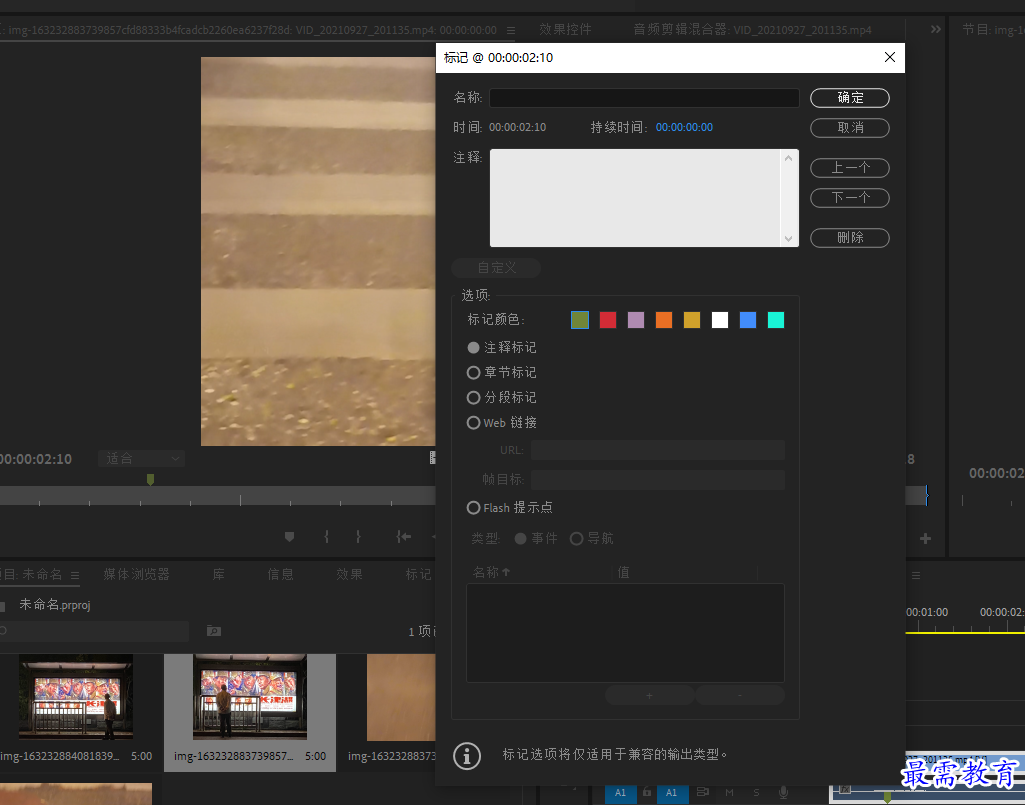Viewport: 1025px width, 805px height.
Task: Click the double-chevron panel overflow icon
Action: pyautogui.click(x=935, y=29)
